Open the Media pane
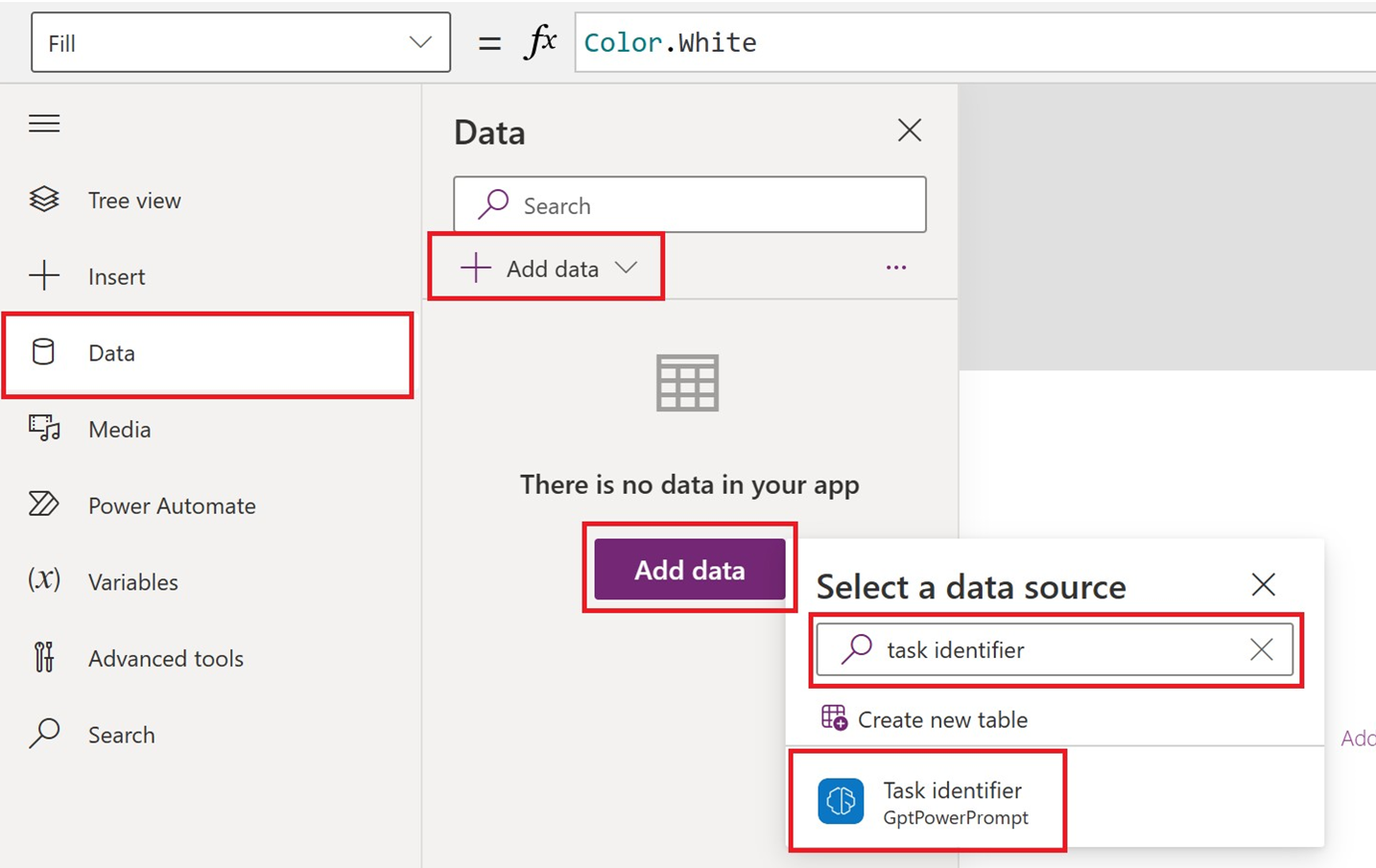 (x=119, y=429)
